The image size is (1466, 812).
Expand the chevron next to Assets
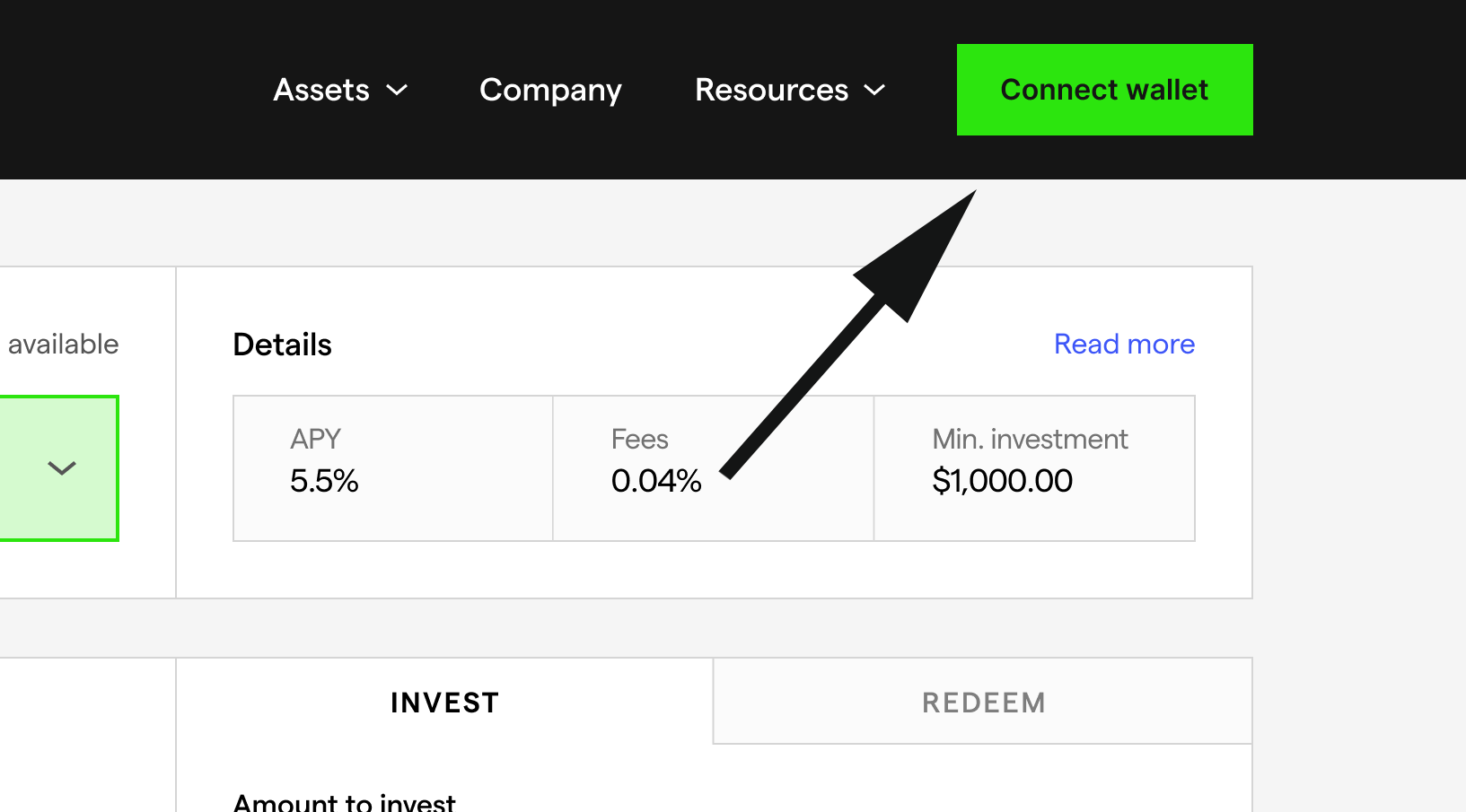click(397, 90)
